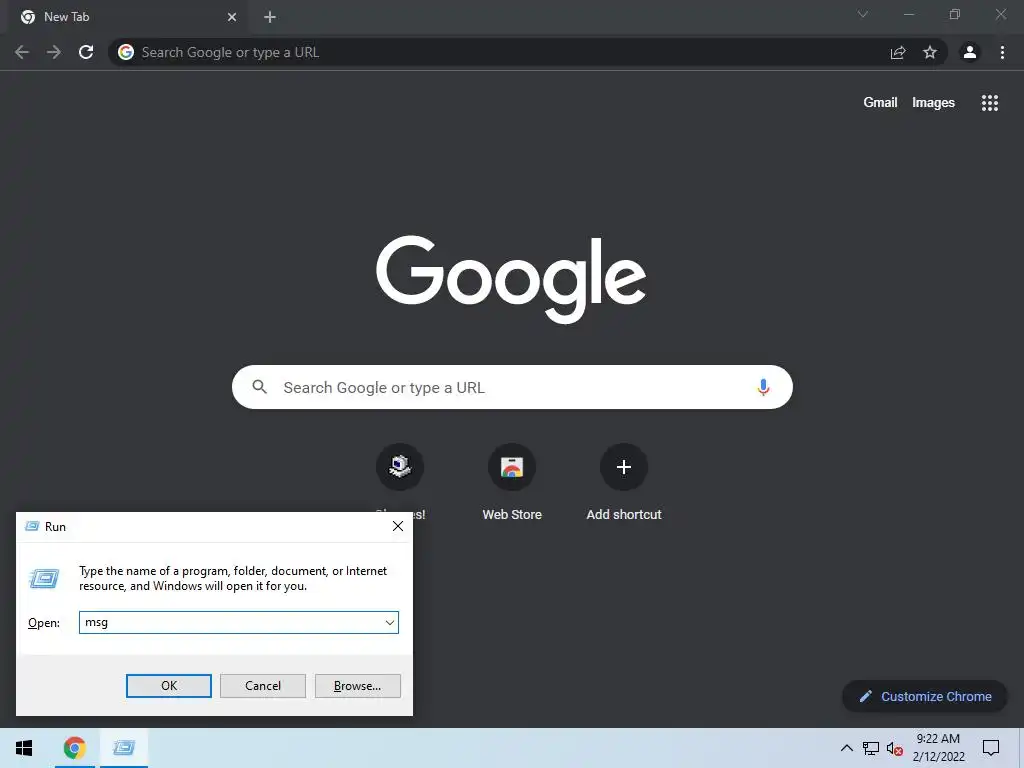
Task: Click the muted volume tray icon
Action: point(895,748)
